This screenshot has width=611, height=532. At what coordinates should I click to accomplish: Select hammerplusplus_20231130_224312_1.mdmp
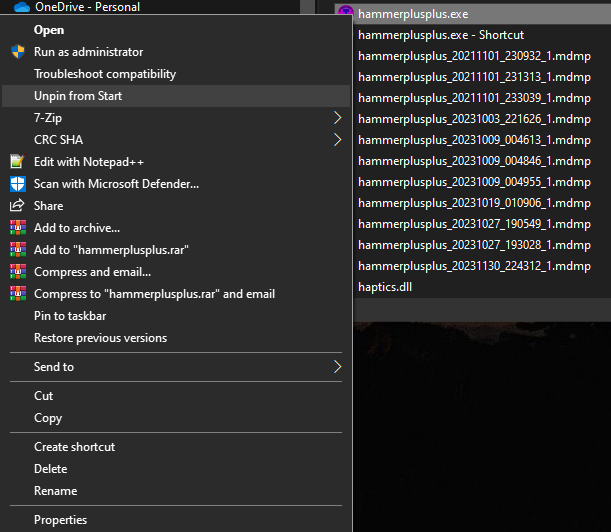(474, 266)
